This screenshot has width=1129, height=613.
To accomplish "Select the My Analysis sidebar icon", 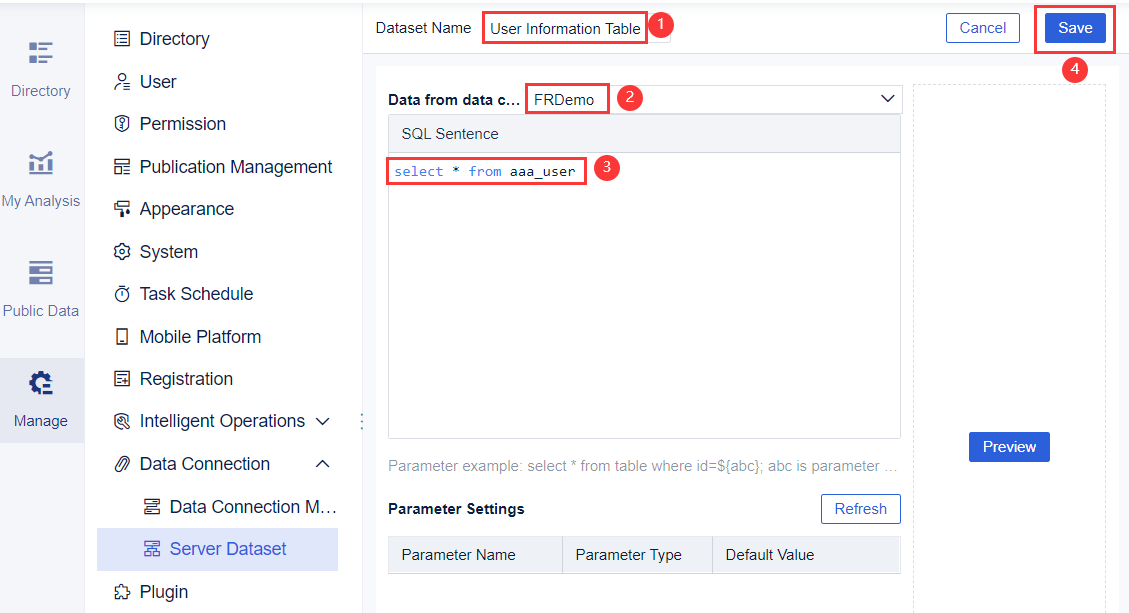I will pyautogui.click(x=40, y=175).
